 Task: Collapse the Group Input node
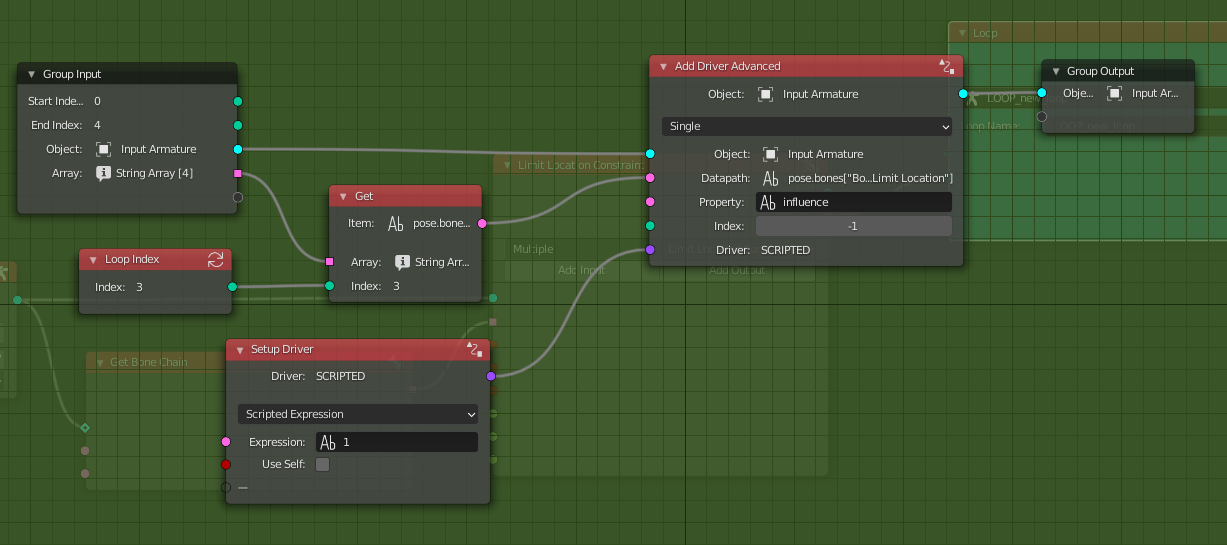pos(31,74)
